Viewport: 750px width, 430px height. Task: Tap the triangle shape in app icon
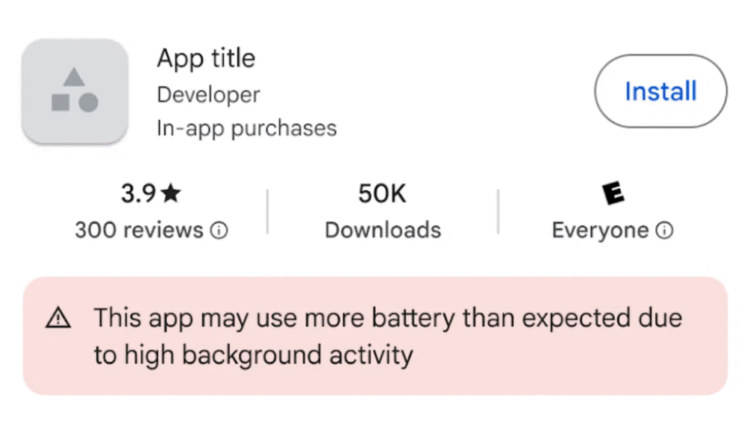(74, 76)
